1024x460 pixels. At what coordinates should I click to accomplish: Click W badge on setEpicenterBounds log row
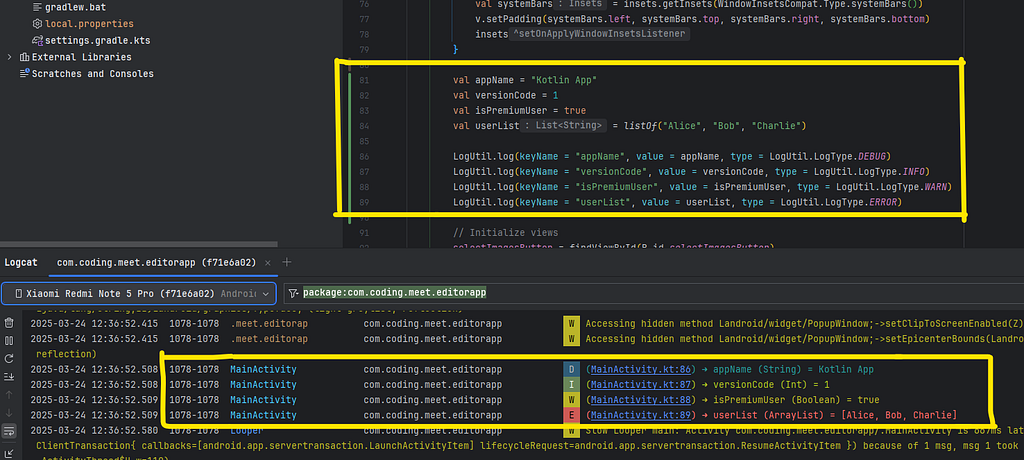571,339
